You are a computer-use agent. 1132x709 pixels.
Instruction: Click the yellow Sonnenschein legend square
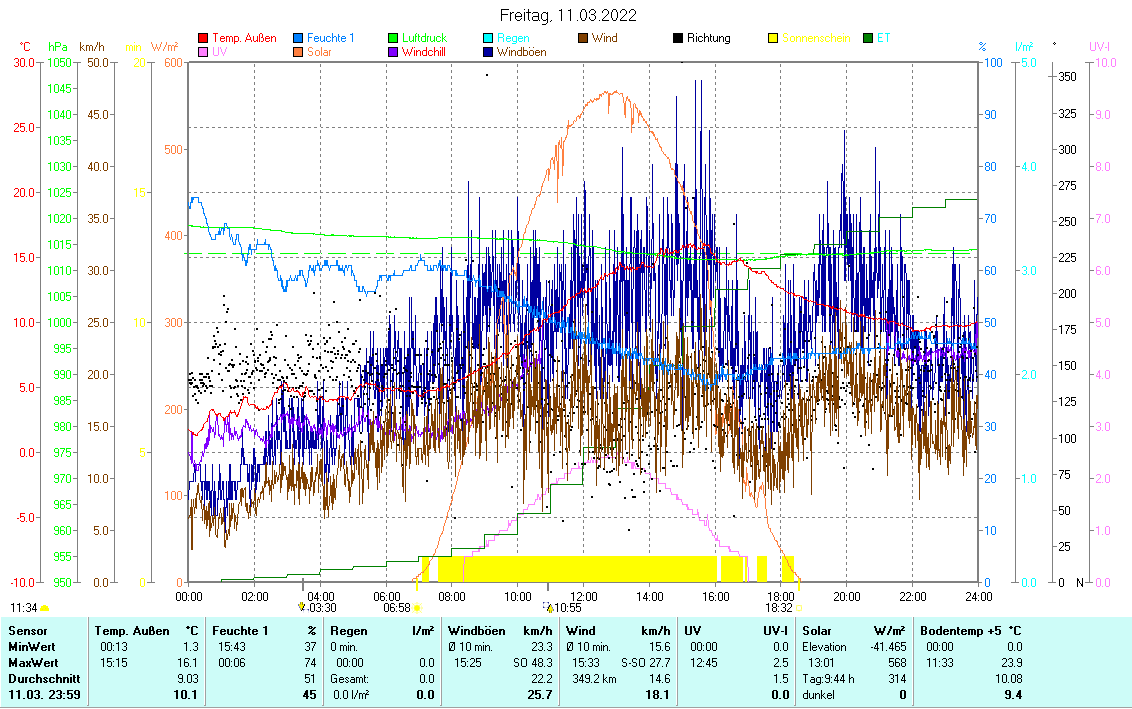point(773,38)
